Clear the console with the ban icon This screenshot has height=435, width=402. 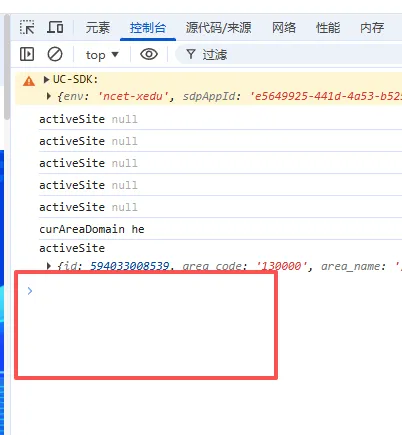(x=55, y=54)
